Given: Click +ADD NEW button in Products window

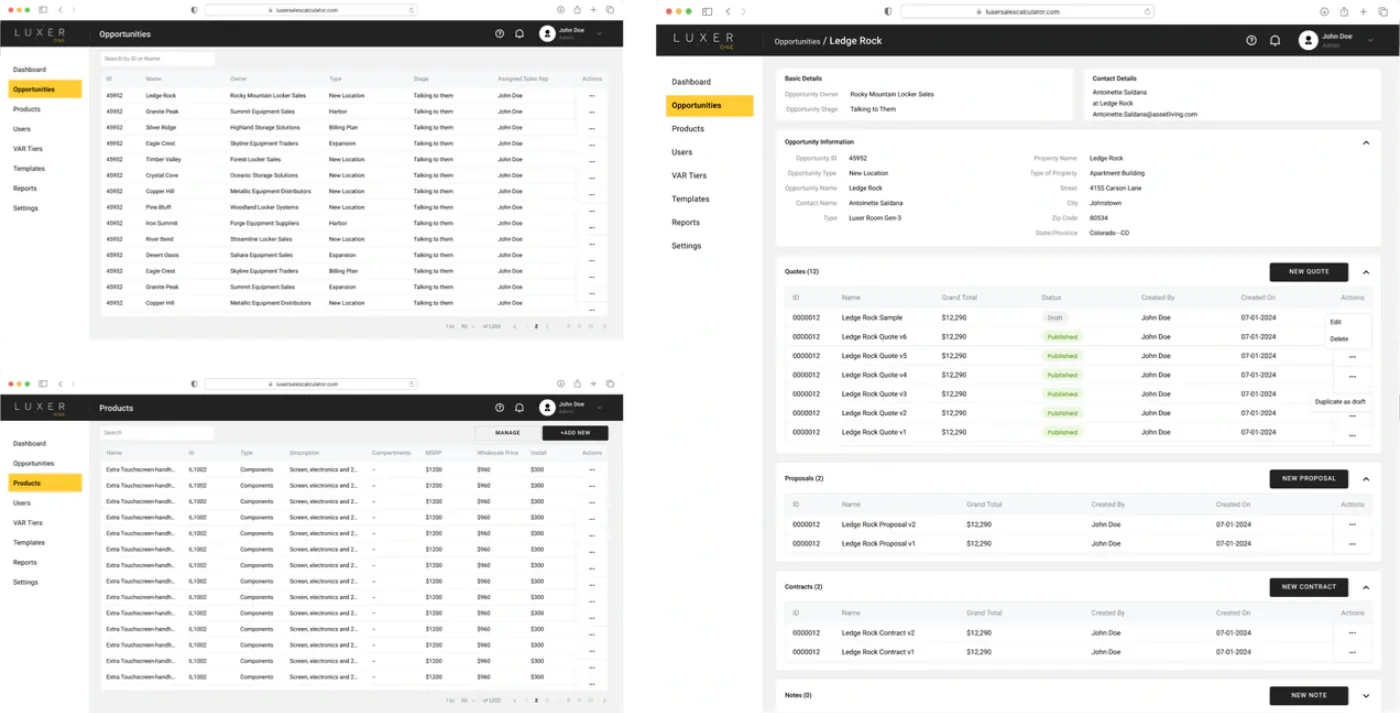Looking at the screenshot, I should click(x=575, y=433).
